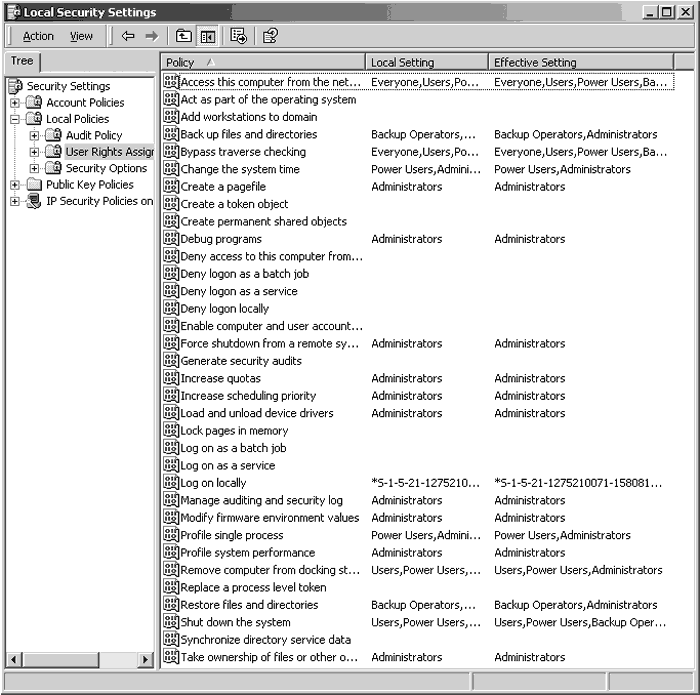Click the Security Options folder icon

pos(54,168)
